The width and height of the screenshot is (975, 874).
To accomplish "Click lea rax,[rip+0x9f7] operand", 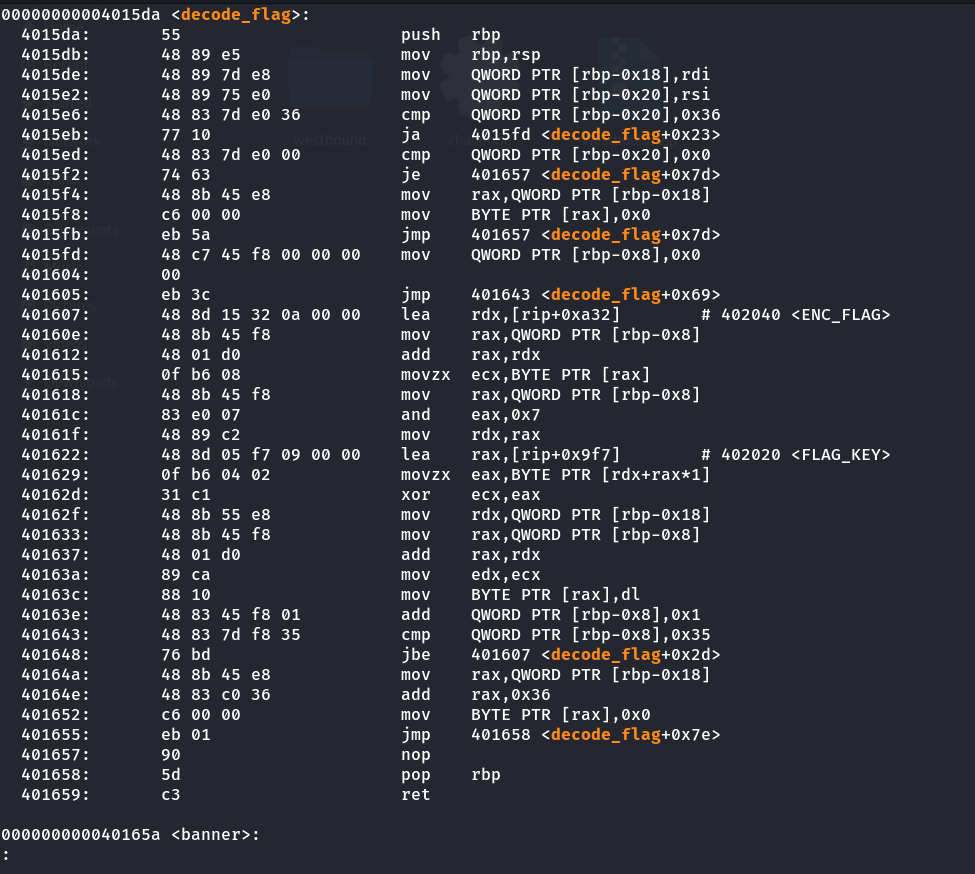I will tap(545, 454).
